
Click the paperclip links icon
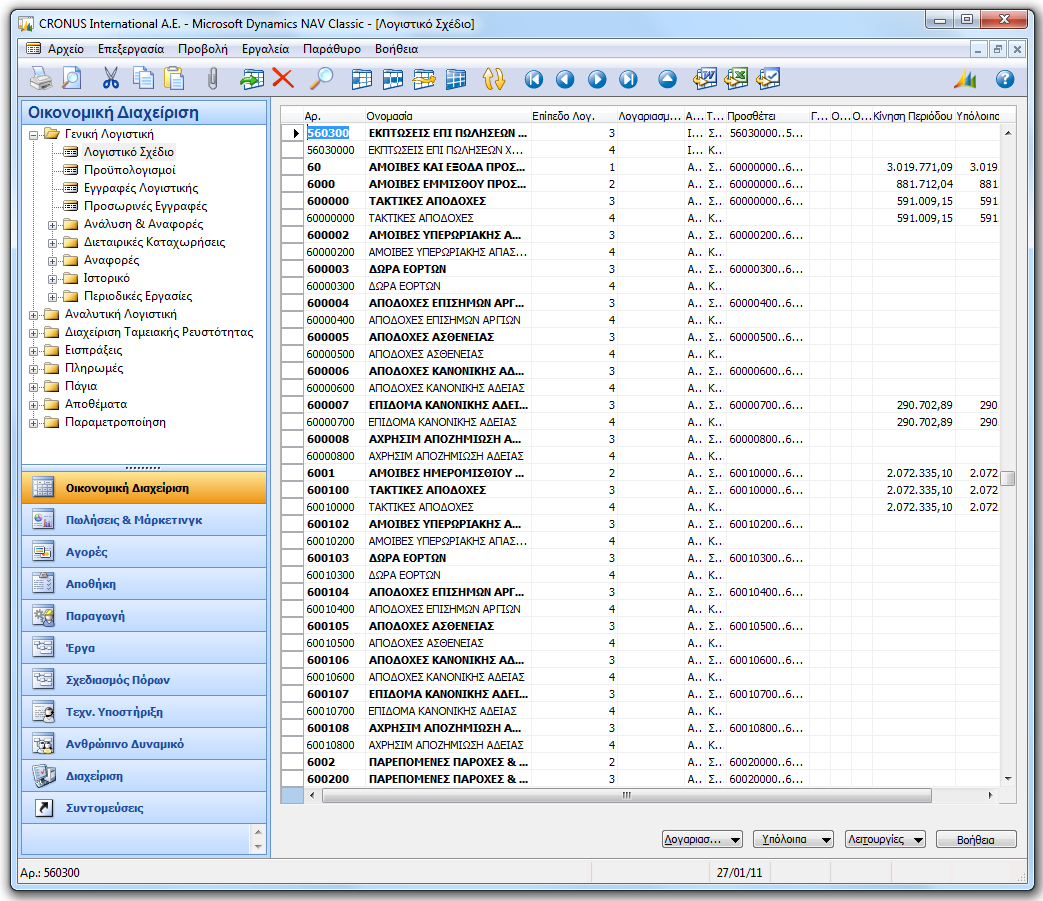212,79
